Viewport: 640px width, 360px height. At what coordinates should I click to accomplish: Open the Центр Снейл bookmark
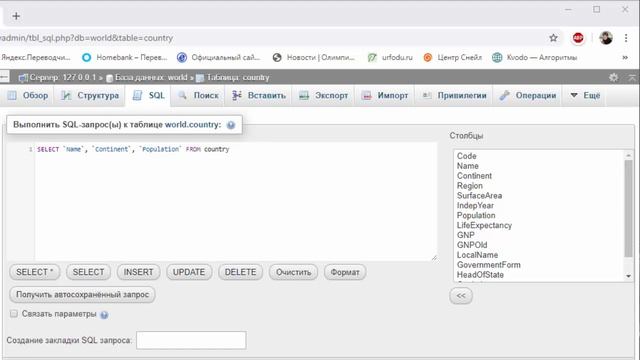pyautogui.click(x=453, y=58)
